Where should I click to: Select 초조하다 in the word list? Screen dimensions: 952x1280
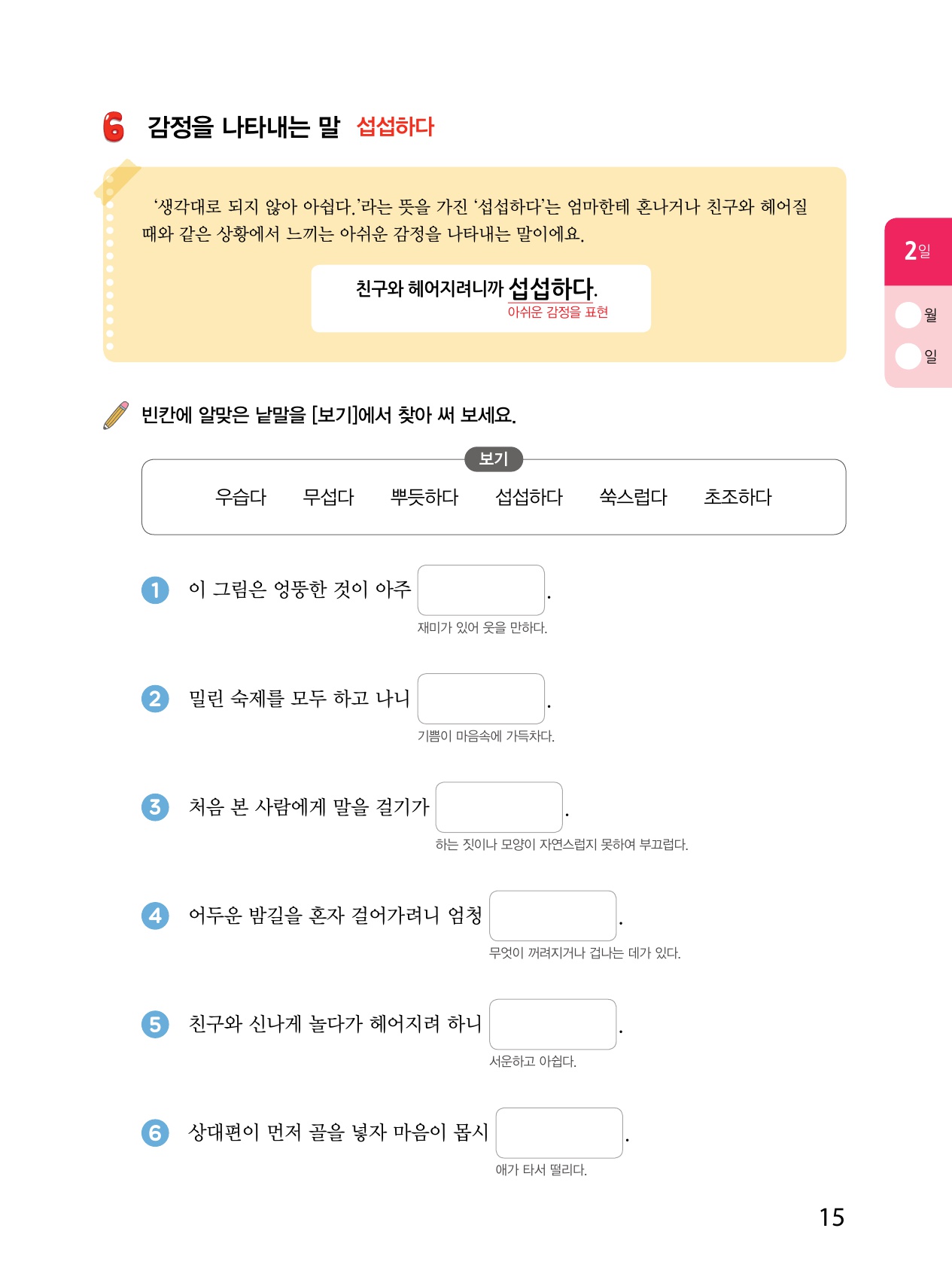(738, 497)
